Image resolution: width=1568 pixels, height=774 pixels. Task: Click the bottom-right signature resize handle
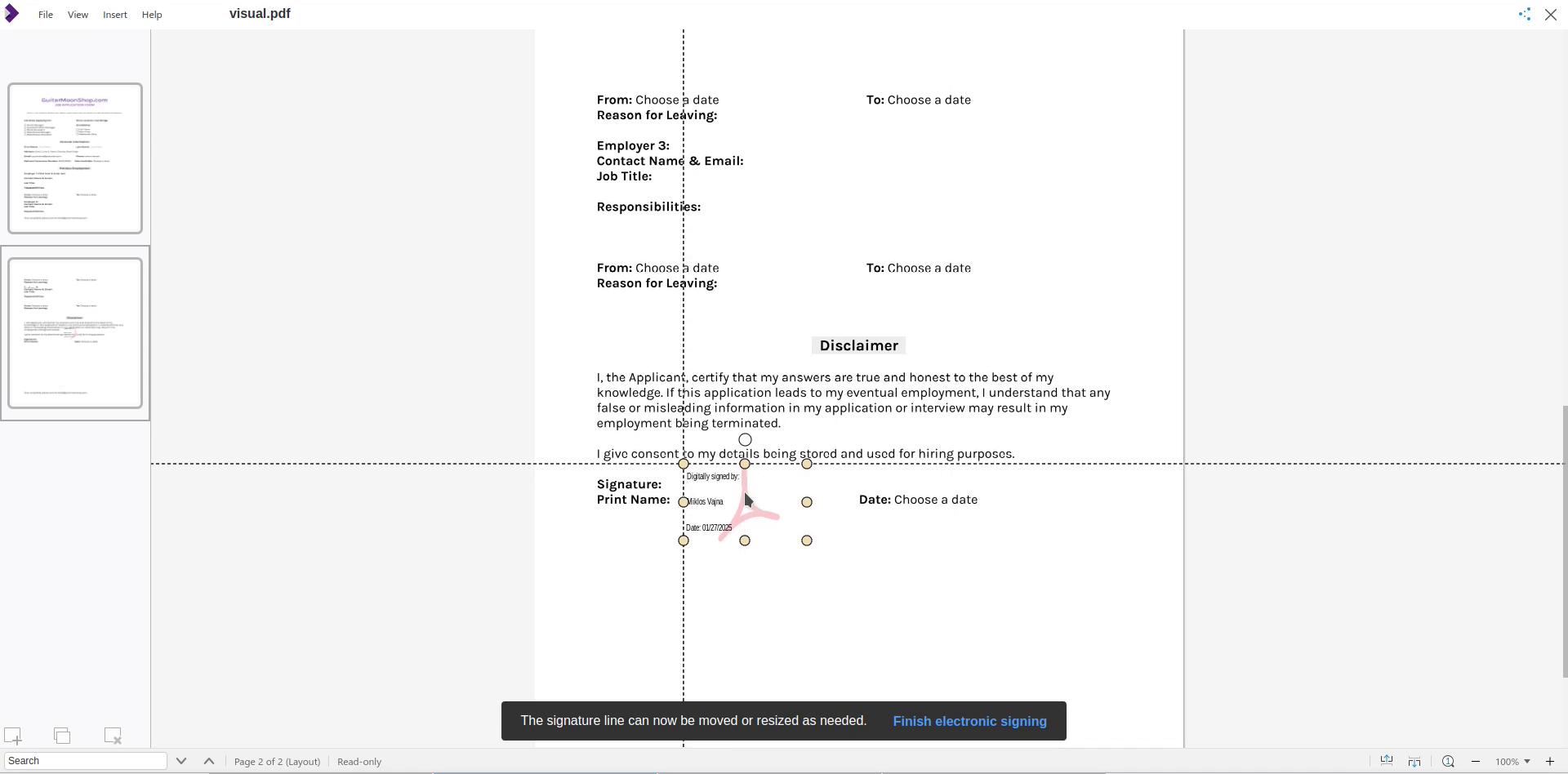coord(807,540)
